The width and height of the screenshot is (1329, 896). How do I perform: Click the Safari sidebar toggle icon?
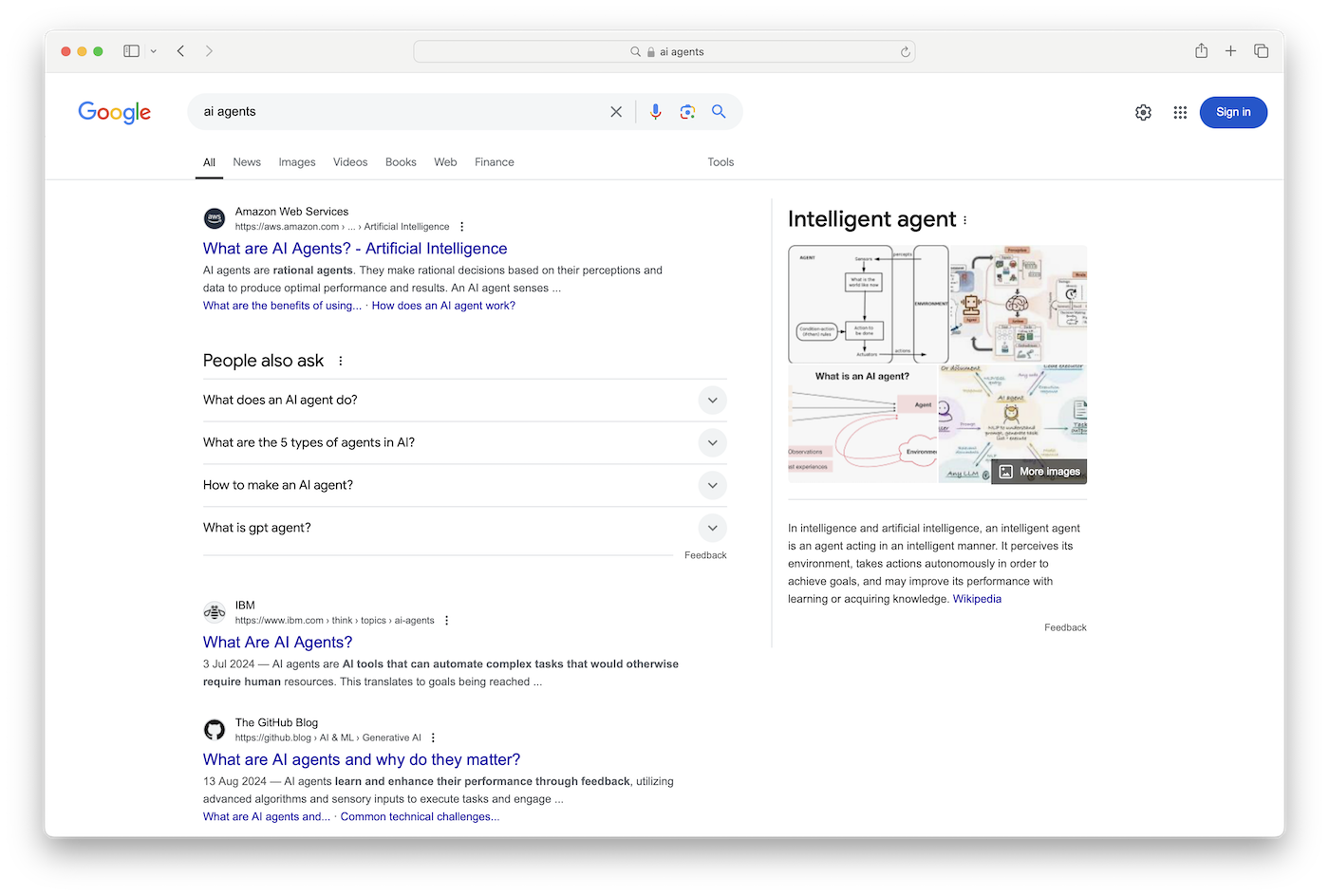point(132,51)
